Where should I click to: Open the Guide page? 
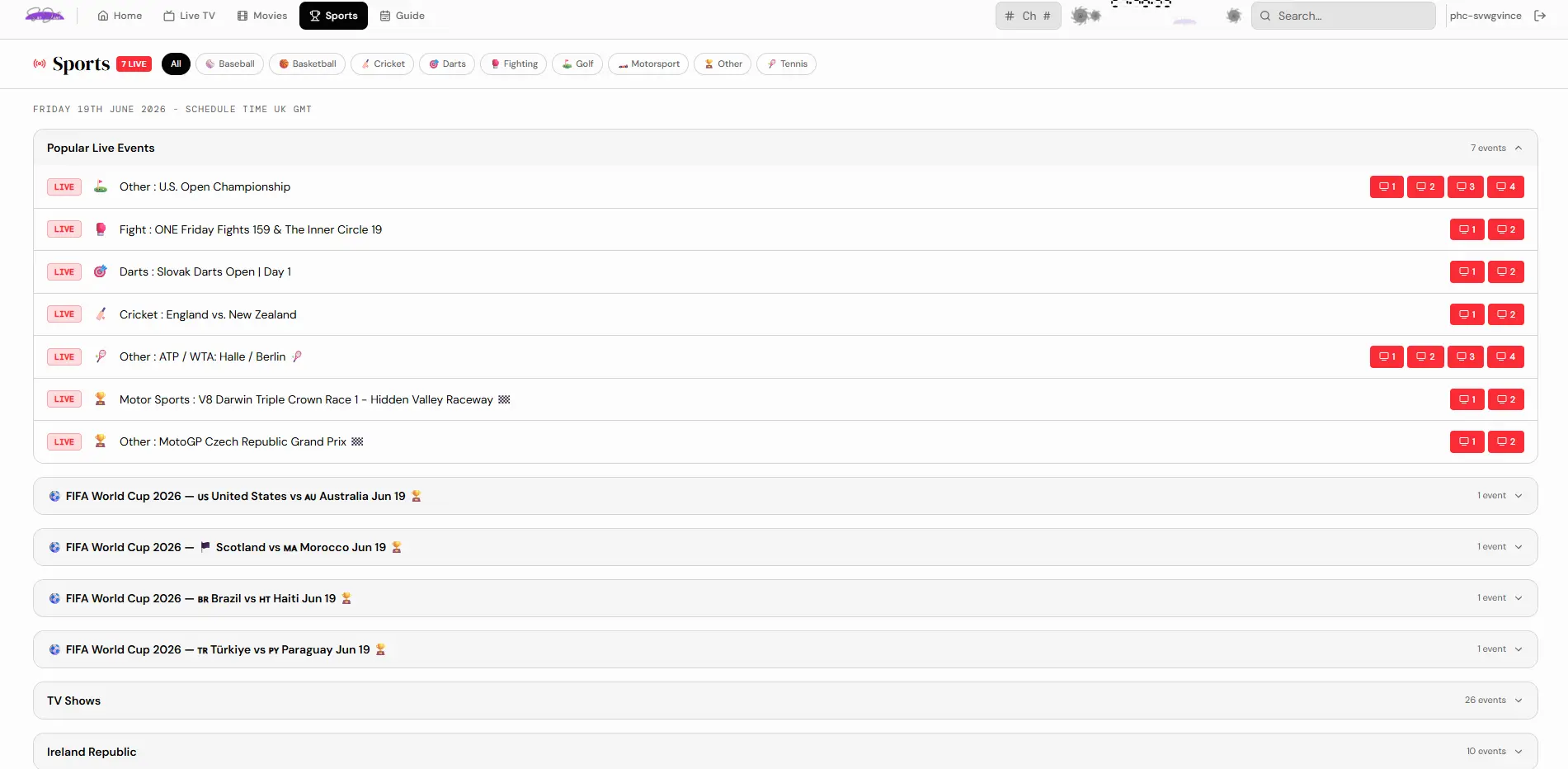[403, 16]
